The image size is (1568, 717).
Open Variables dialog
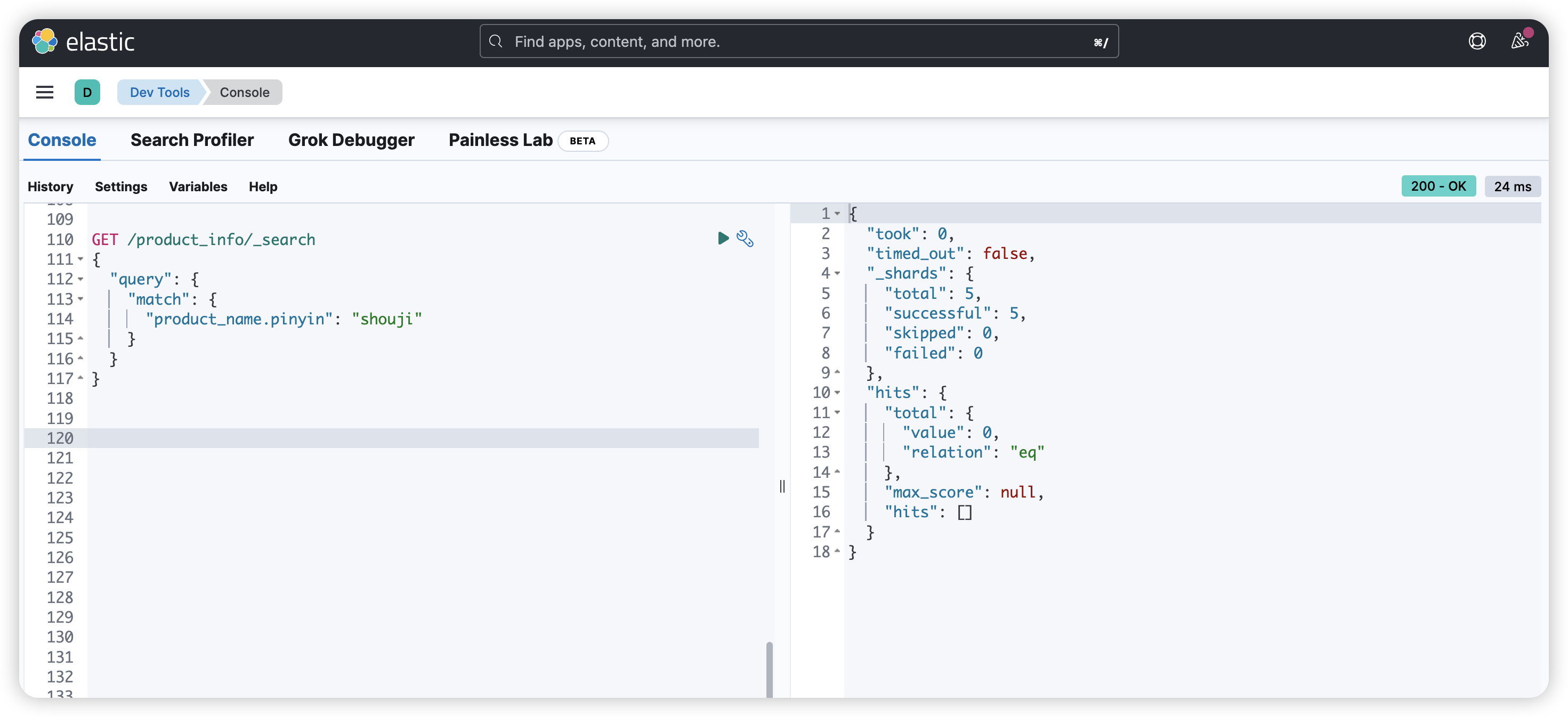click(x=198, y=186)
